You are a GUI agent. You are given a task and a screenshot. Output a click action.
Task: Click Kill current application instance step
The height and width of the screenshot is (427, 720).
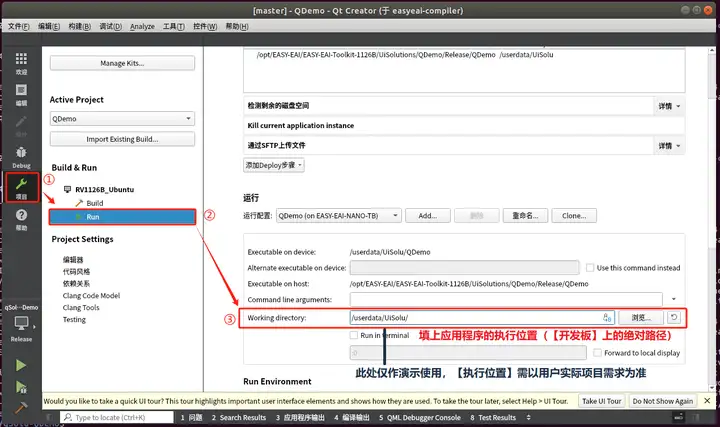point(464,125)
